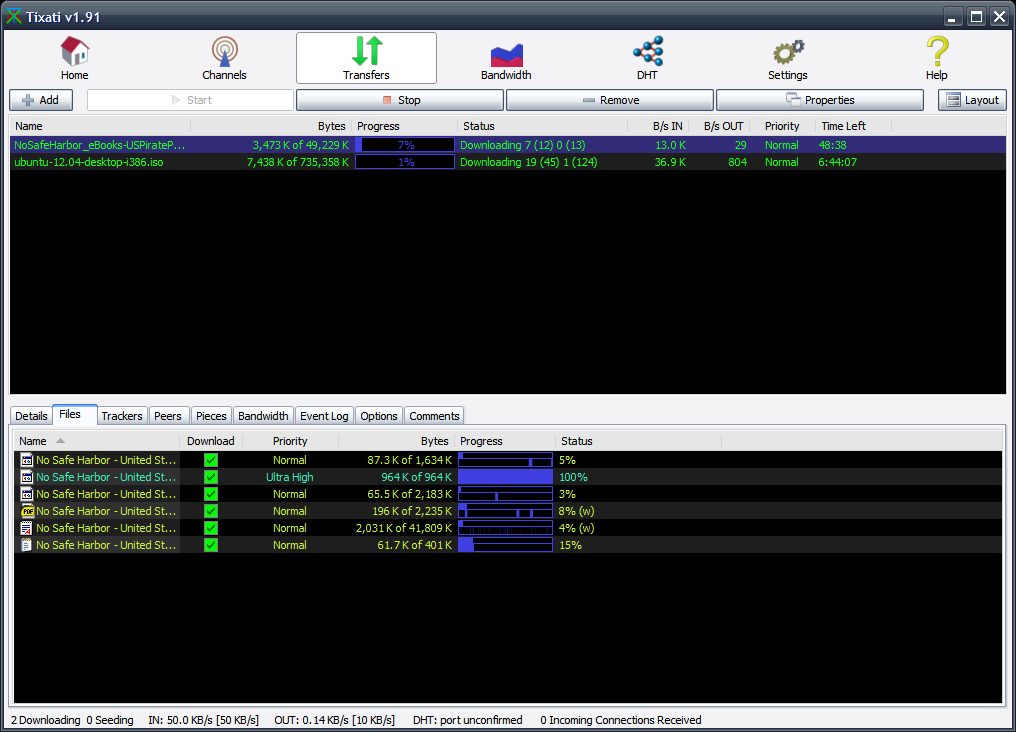Open the Layout options
The image size is (1016, 732).
pyautogui.click(x=973, y=100)
